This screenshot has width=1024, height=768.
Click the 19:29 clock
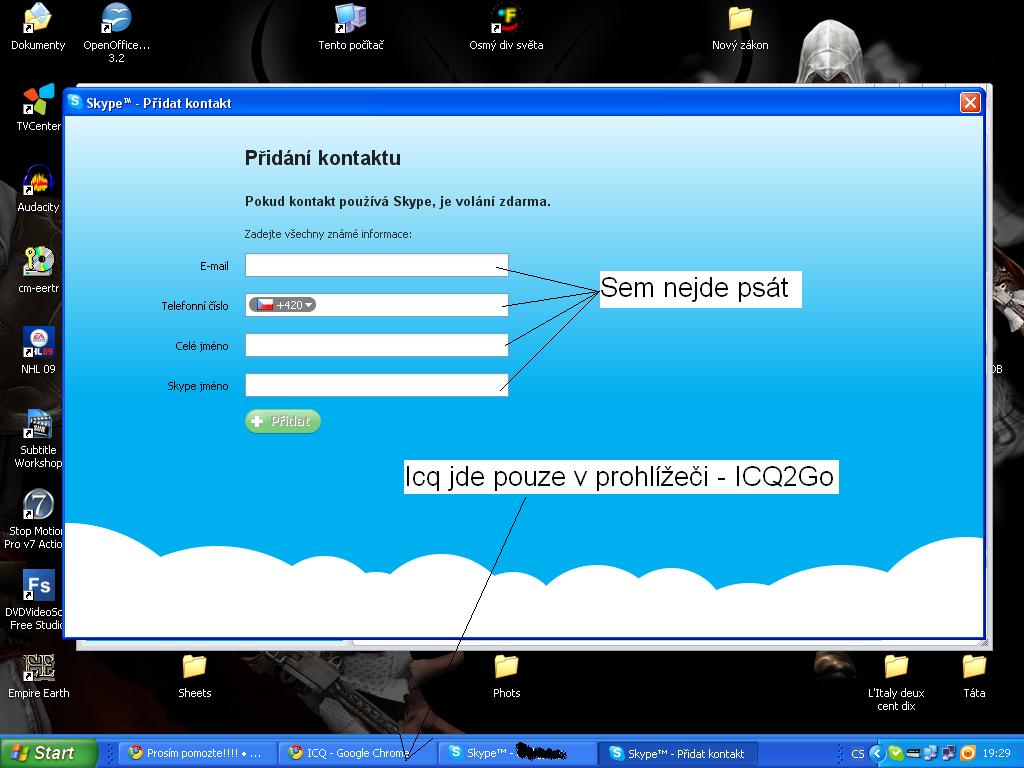(997, 753)
